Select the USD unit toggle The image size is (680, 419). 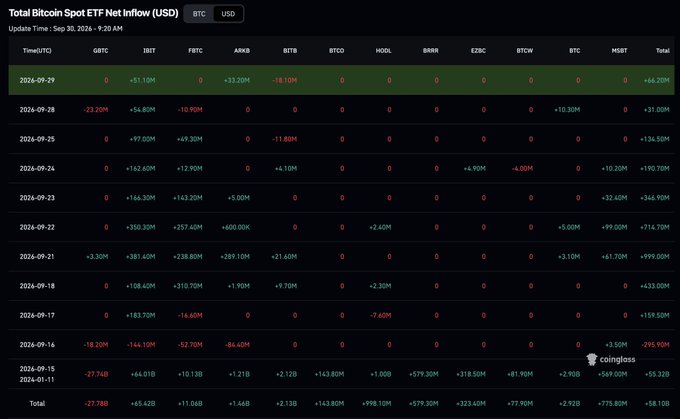click(x=228, y=14)
